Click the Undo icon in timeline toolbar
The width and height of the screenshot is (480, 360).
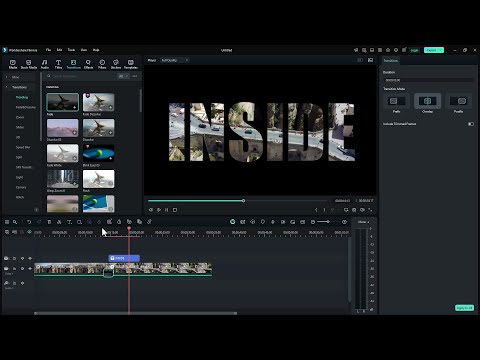29,222
